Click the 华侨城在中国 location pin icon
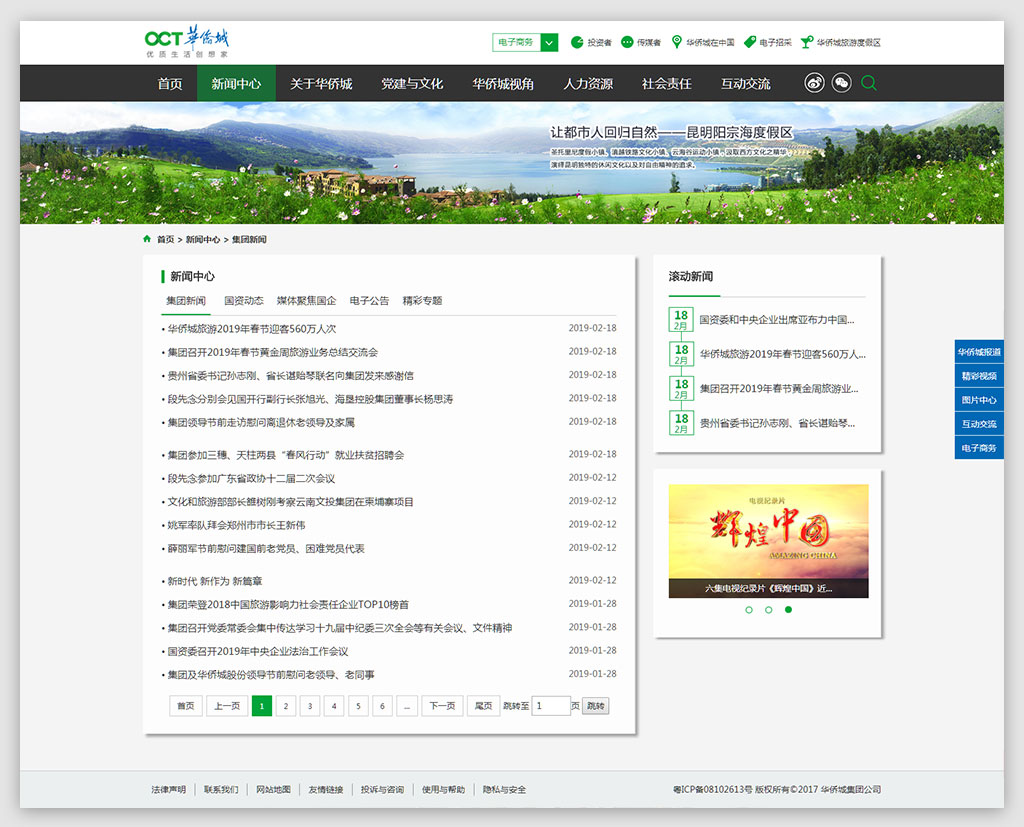1024x827 pixels. [x=677, y=42]
